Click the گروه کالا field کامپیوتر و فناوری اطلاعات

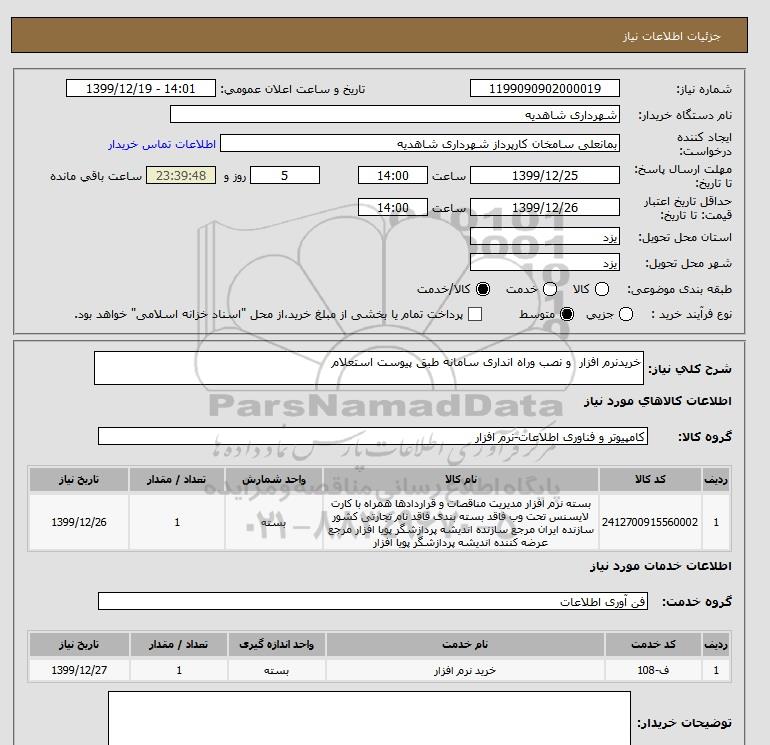[x=373, y=436]
